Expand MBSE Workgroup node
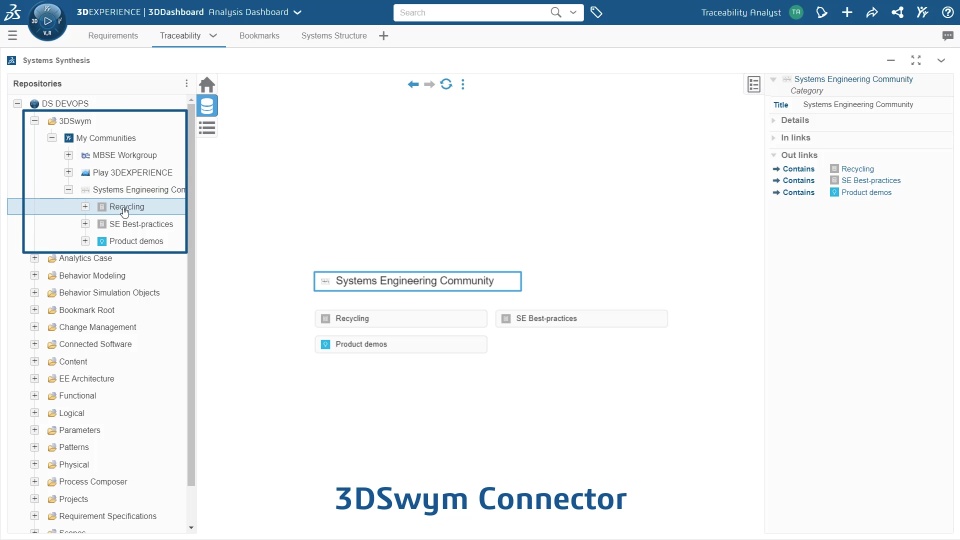The height and width of the screenshot is (540, 960). tap(69, 155)
